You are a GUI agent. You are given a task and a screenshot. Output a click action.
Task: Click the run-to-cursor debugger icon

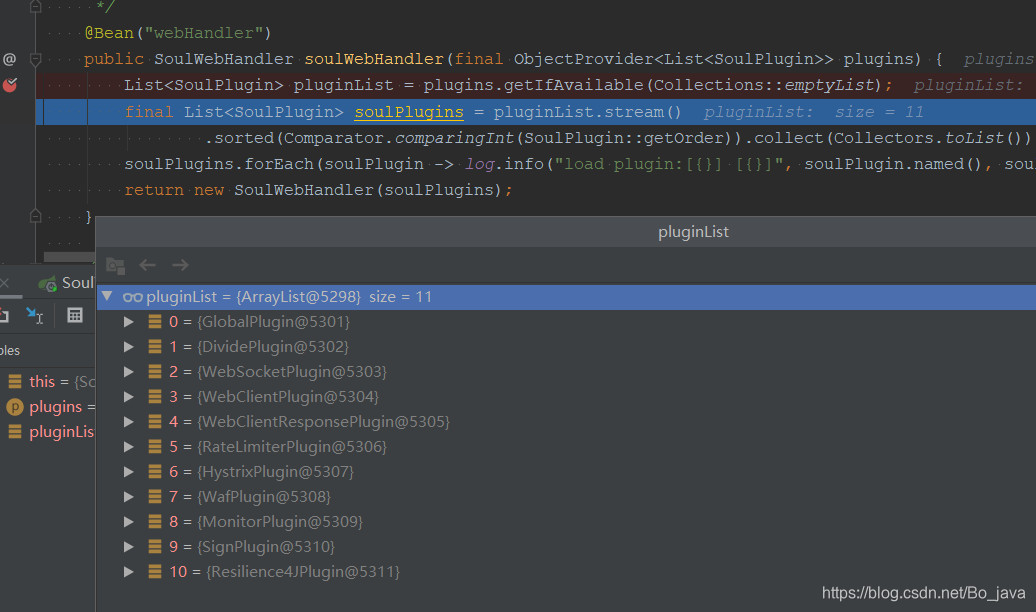(x=34, y=316)
